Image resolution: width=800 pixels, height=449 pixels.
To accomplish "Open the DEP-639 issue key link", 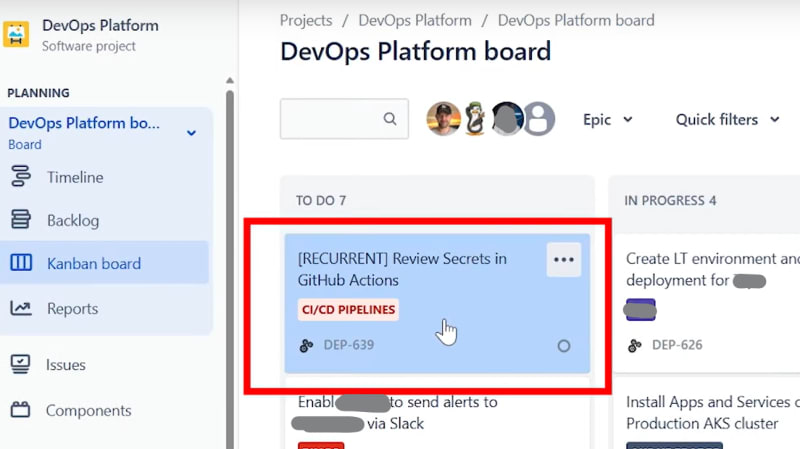I will pos(348,345).
